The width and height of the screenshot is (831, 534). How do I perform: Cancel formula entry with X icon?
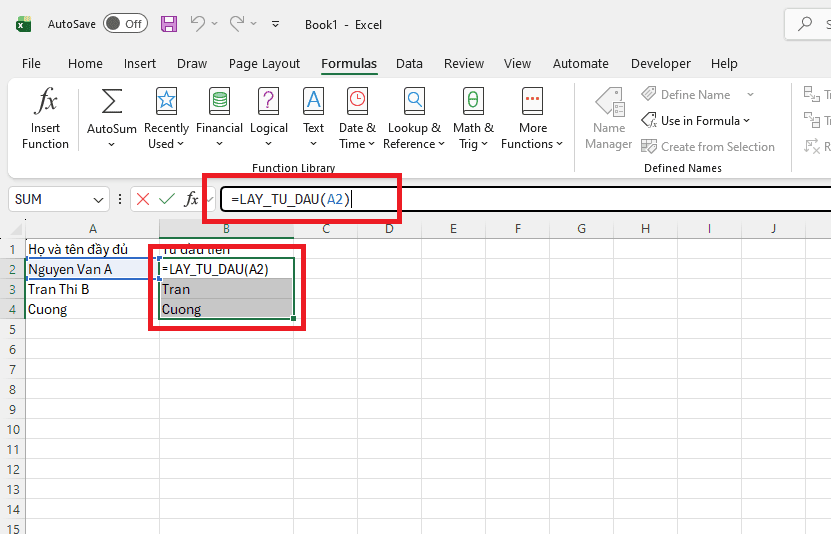pos(143,199)
